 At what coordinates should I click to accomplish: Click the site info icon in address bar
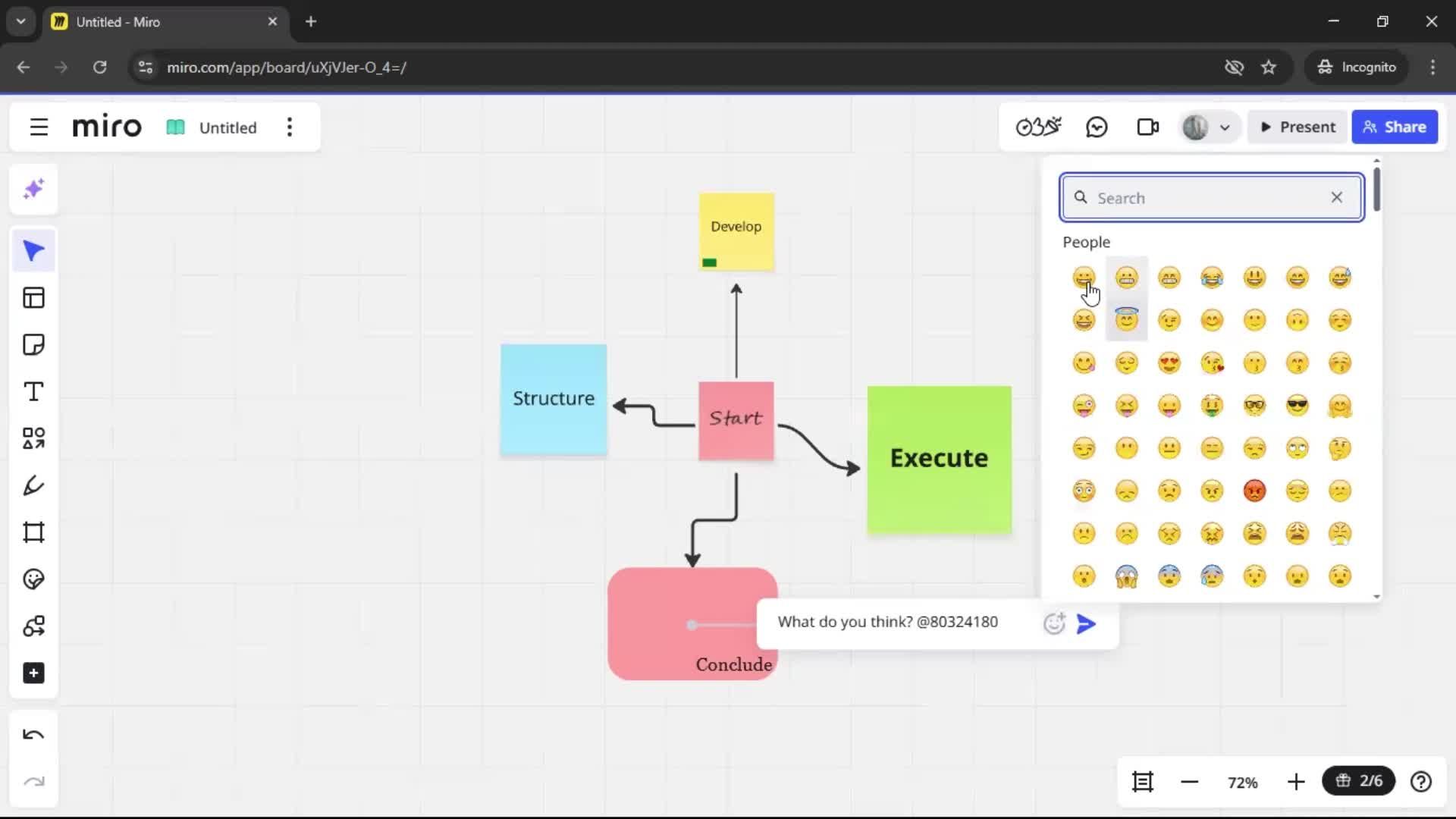(x=146, y=67)
